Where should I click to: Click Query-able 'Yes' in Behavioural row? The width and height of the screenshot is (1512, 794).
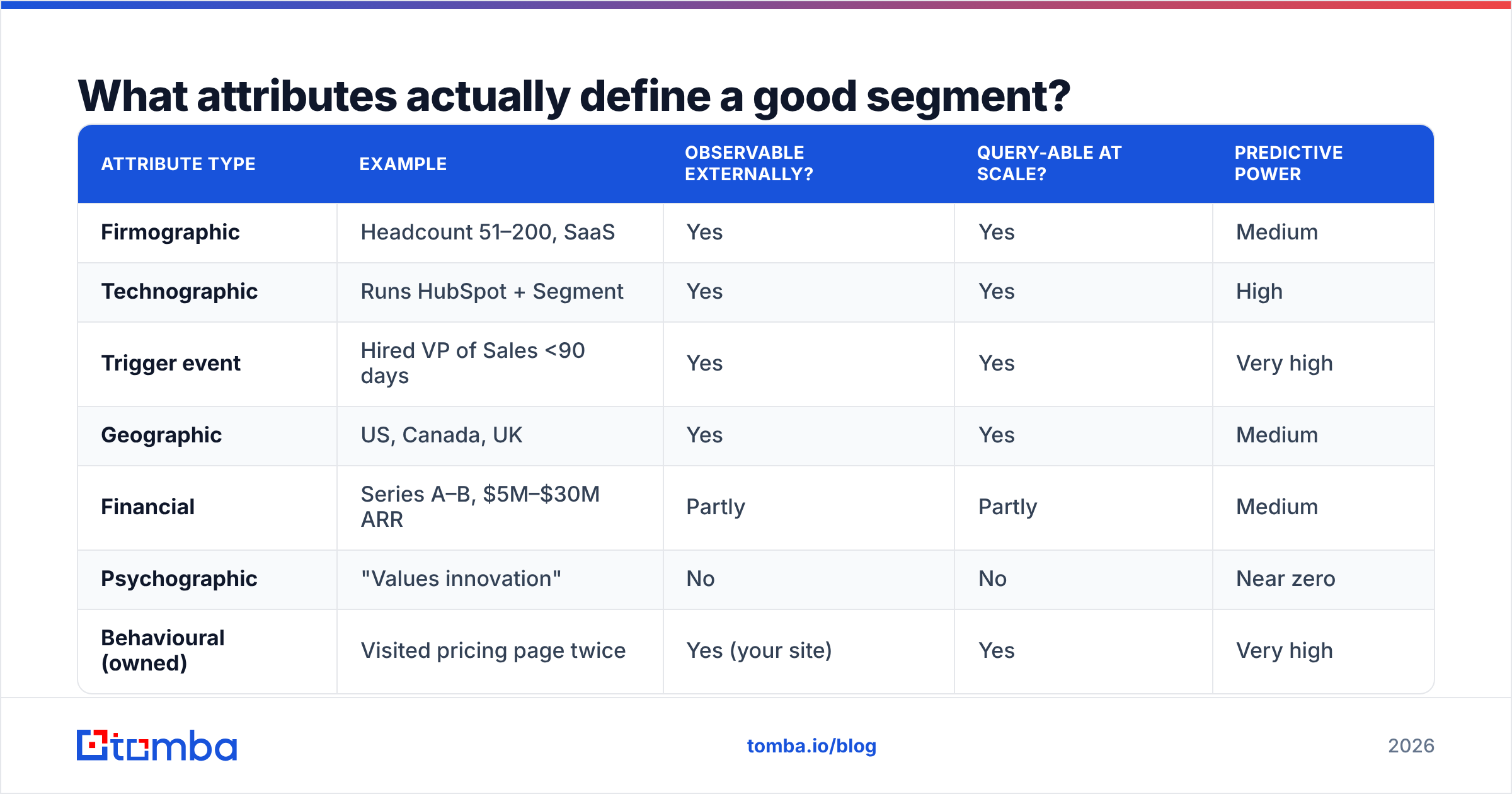click(997, 651)
